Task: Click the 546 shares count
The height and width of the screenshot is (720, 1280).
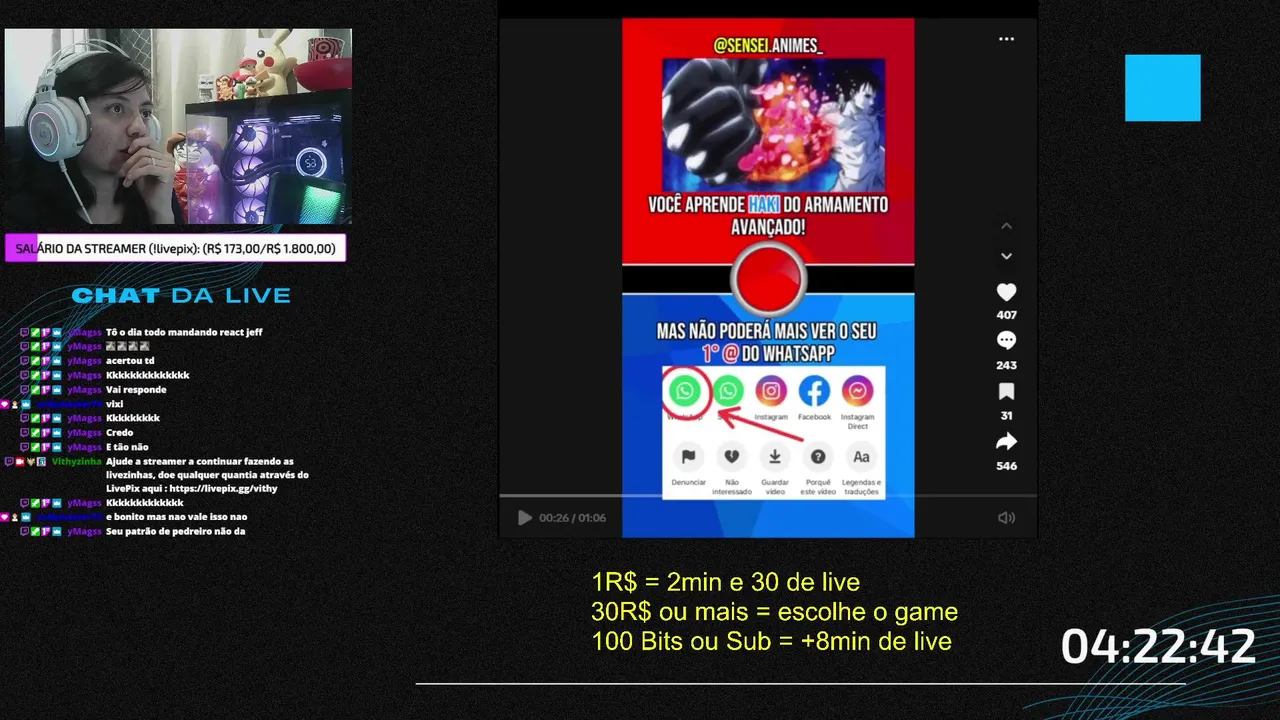Action: [1006, 466]
